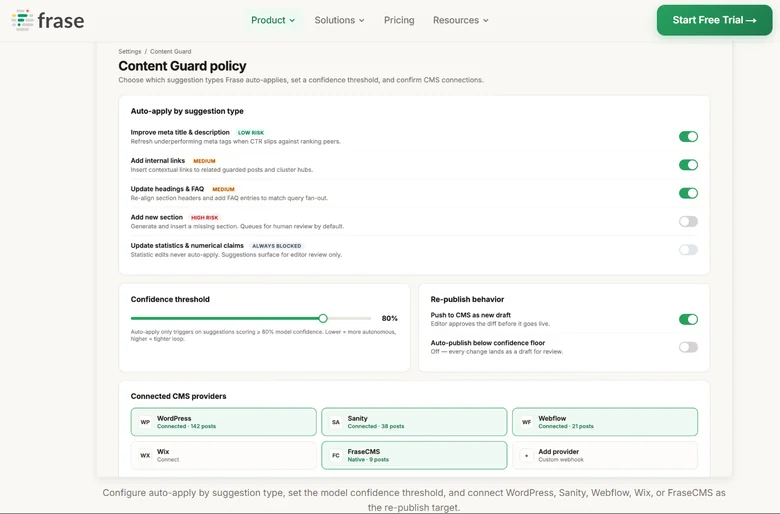Click MEDIUM badge beside Update headings & FAQ
Screen dimensions: 780x514
pyautogui.click(x=223, y=189)
